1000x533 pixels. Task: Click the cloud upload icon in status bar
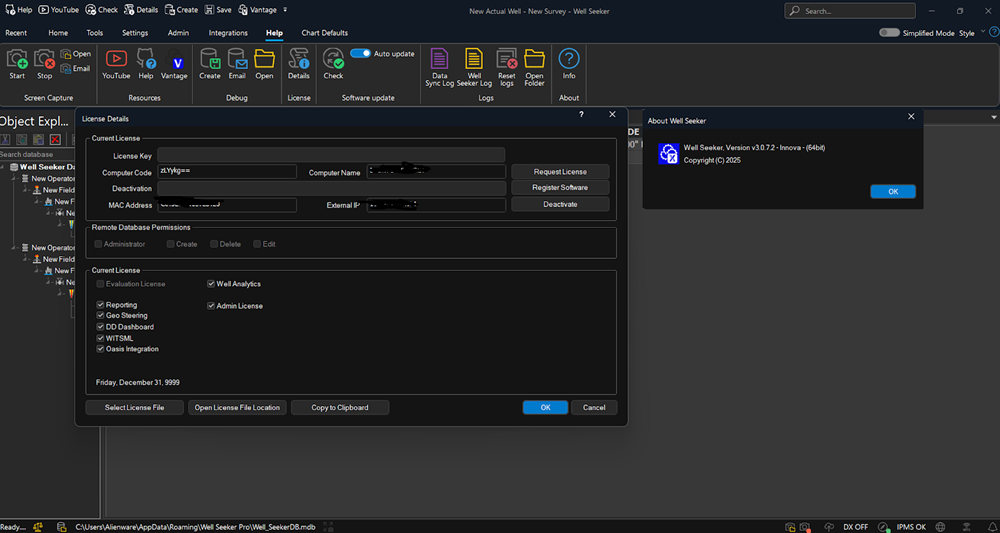pos(829,527)
